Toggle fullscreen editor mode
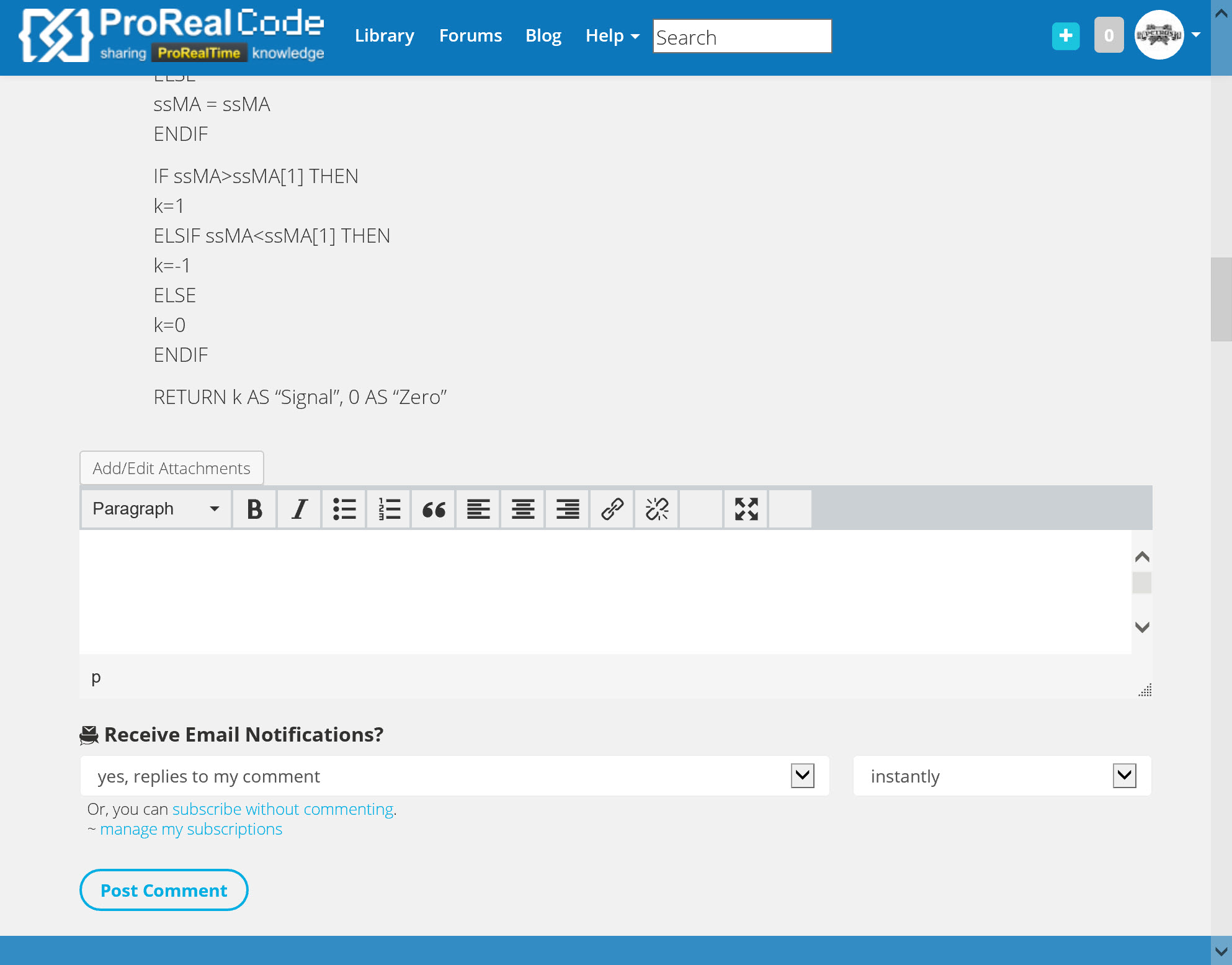Screen dimensions: 1232x965 pyautogui.click(x=746, y=509)
